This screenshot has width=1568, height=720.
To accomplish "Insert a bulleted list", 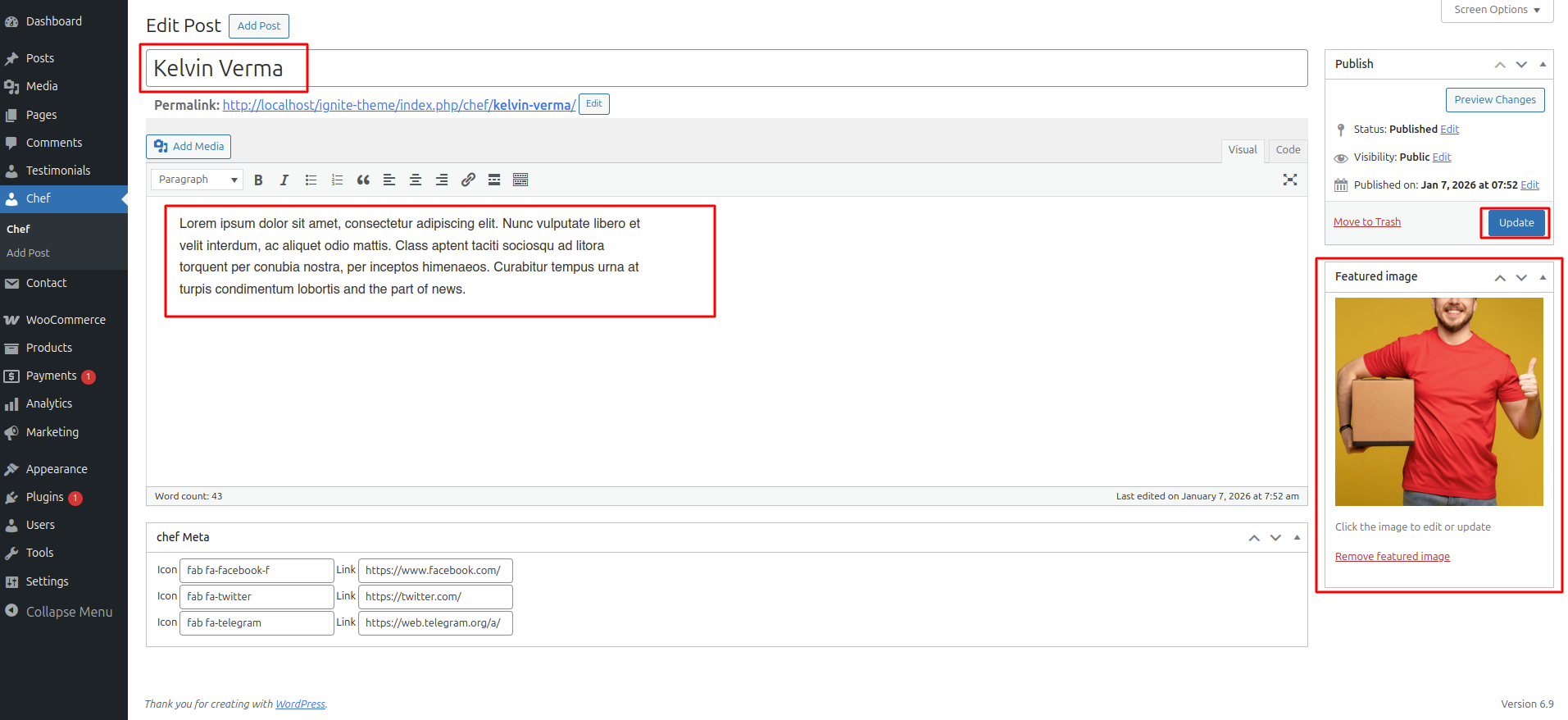I will coord(311,180).
